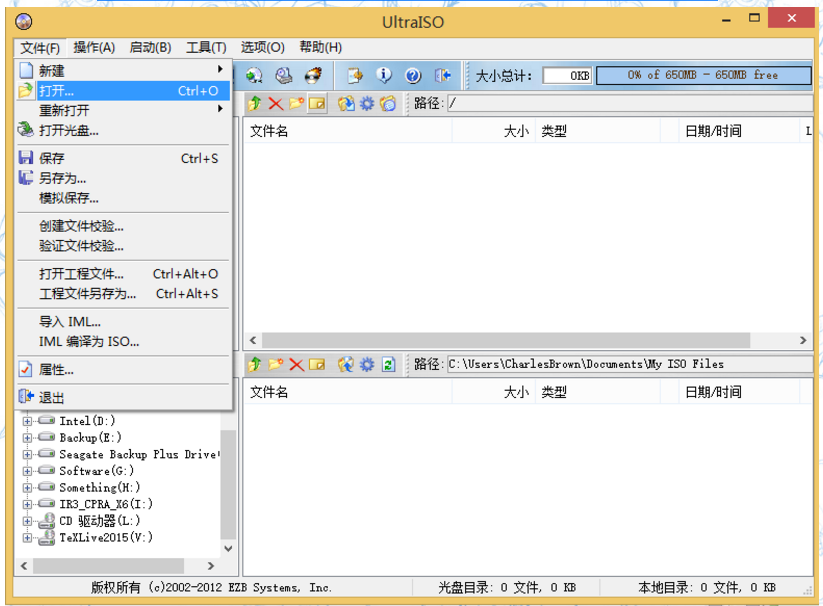Viewport: 823px width, 606px height.
Task: Sort image pane by 文件名 column header
Action: click(349, 131)
